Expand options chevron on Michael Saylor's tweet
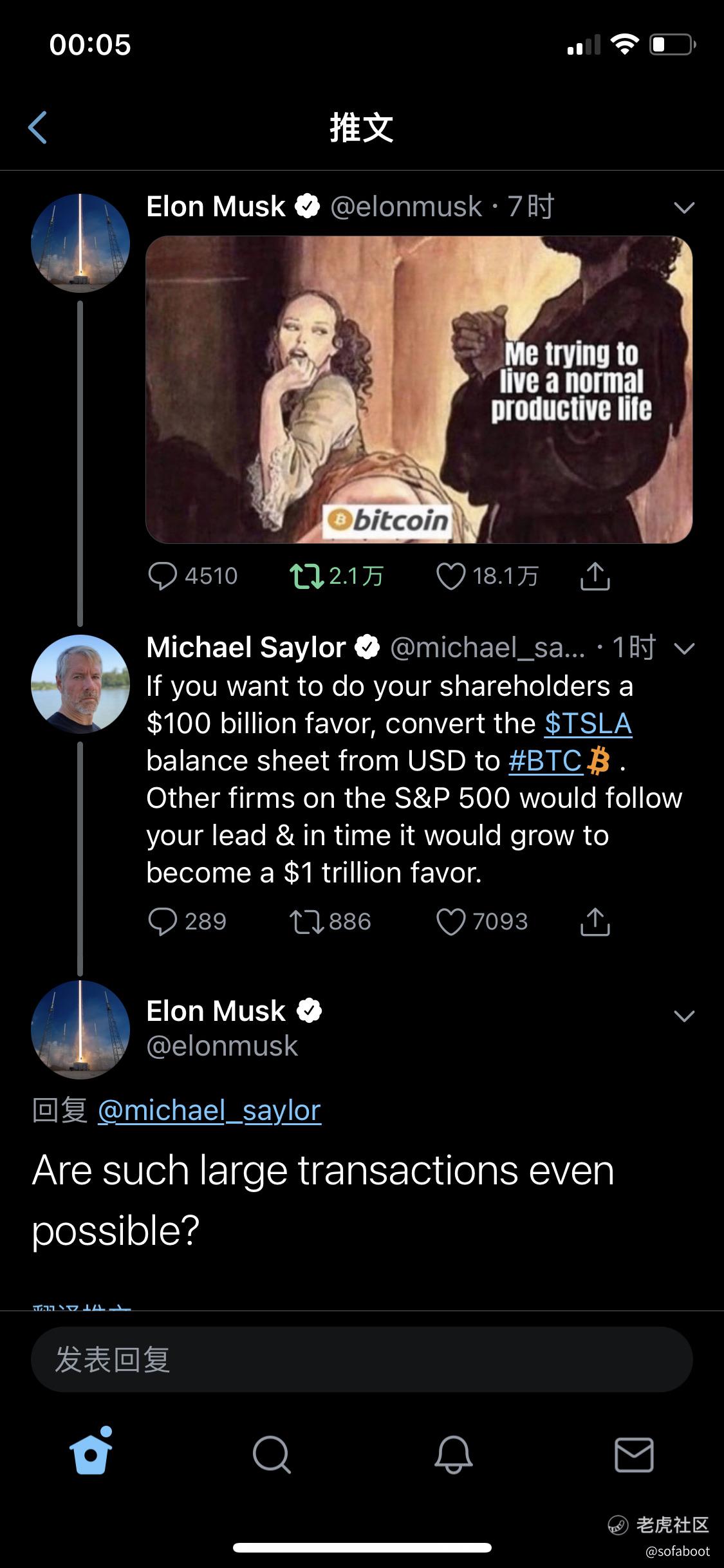 point(683,648)
